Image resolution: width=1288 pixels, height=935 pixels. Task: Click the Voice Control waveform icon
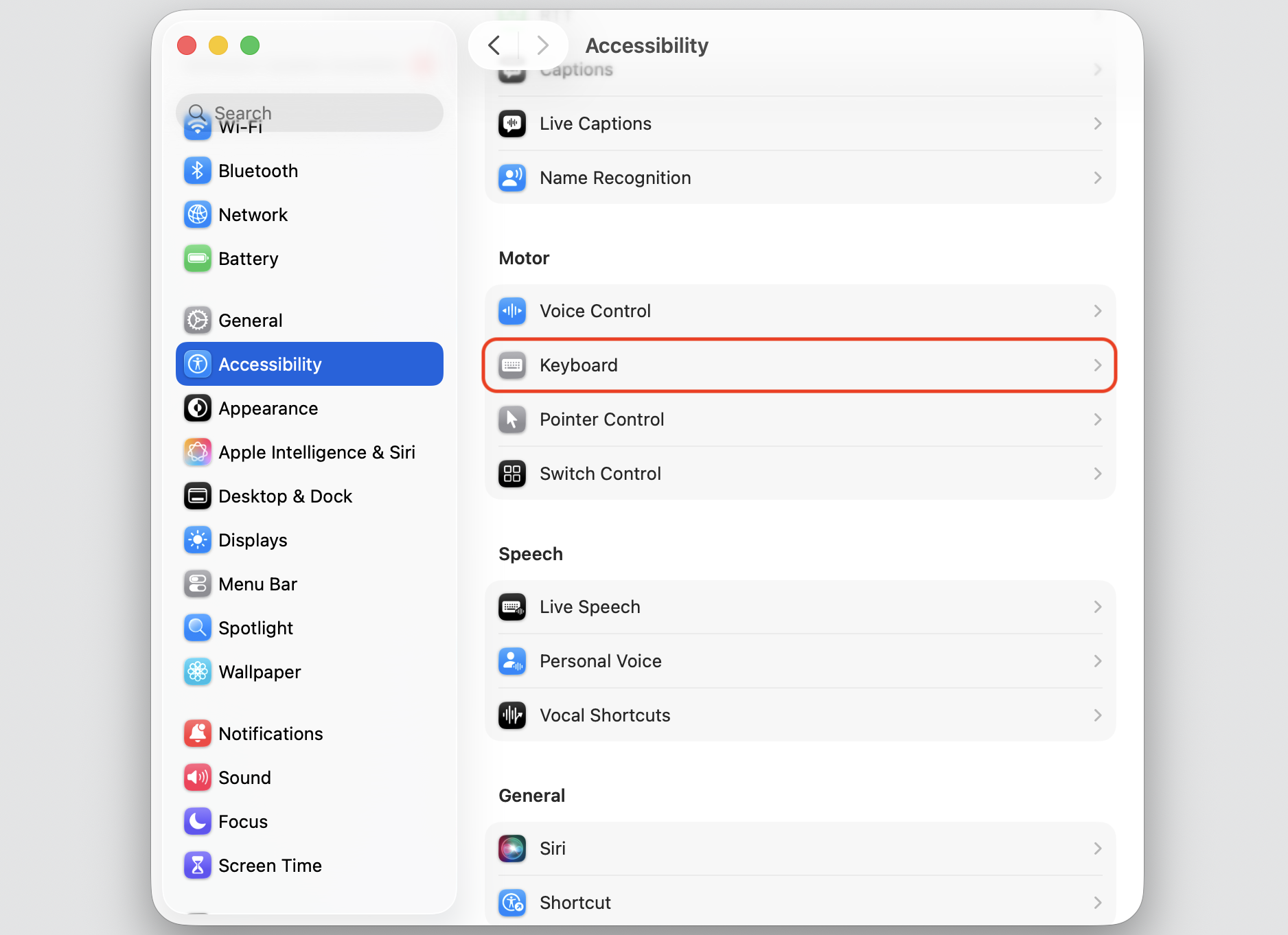[512, 311]
